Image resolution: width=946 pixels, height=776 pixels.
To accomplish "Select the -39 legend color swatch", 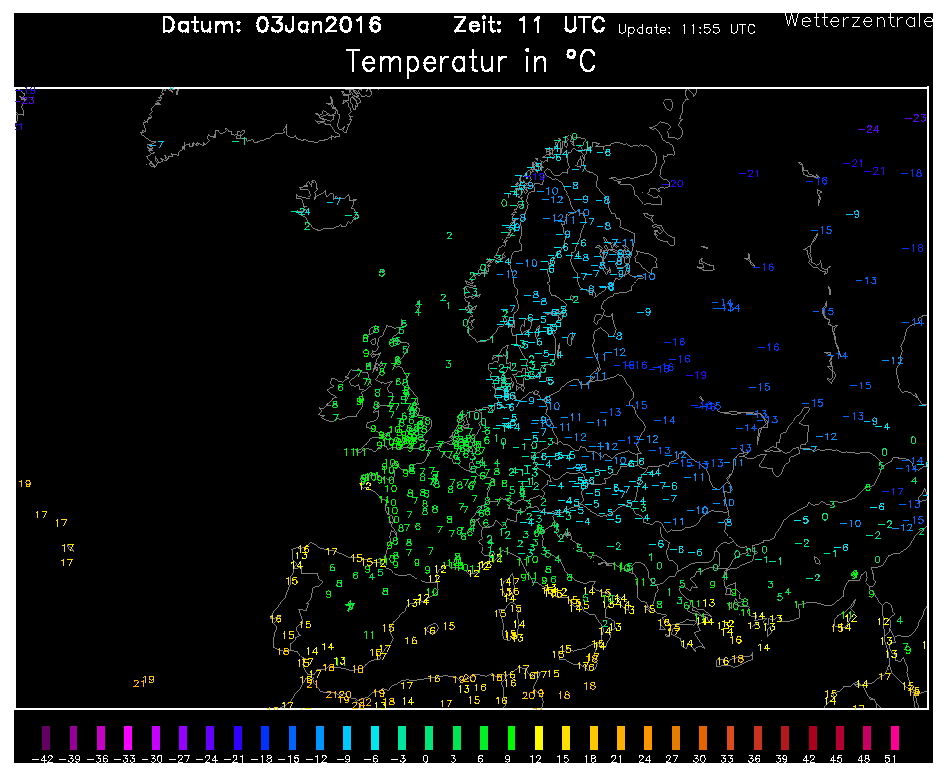I will pyautogui.click(x=74, y=737).
